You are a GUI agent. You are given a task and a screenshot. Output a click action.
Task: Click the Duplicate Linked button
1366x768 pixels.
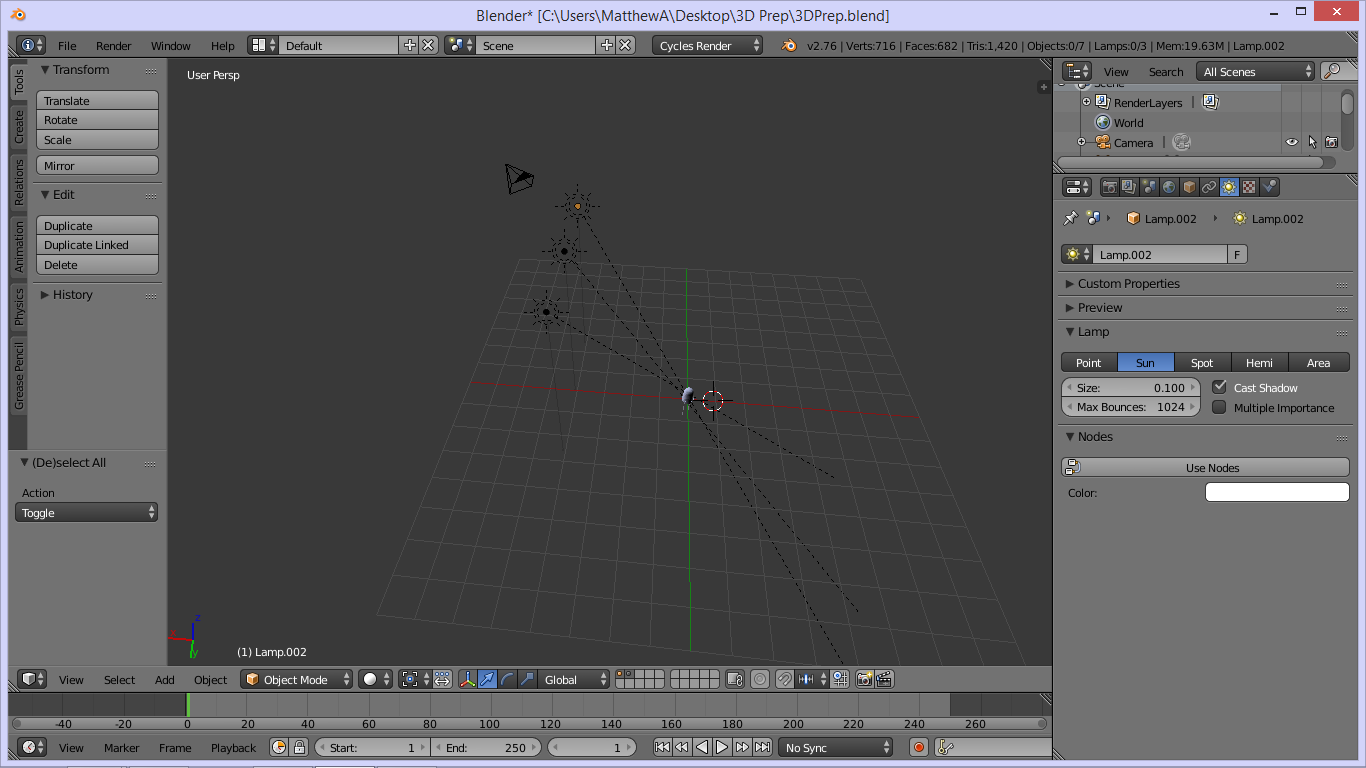[x=97, y=245]
